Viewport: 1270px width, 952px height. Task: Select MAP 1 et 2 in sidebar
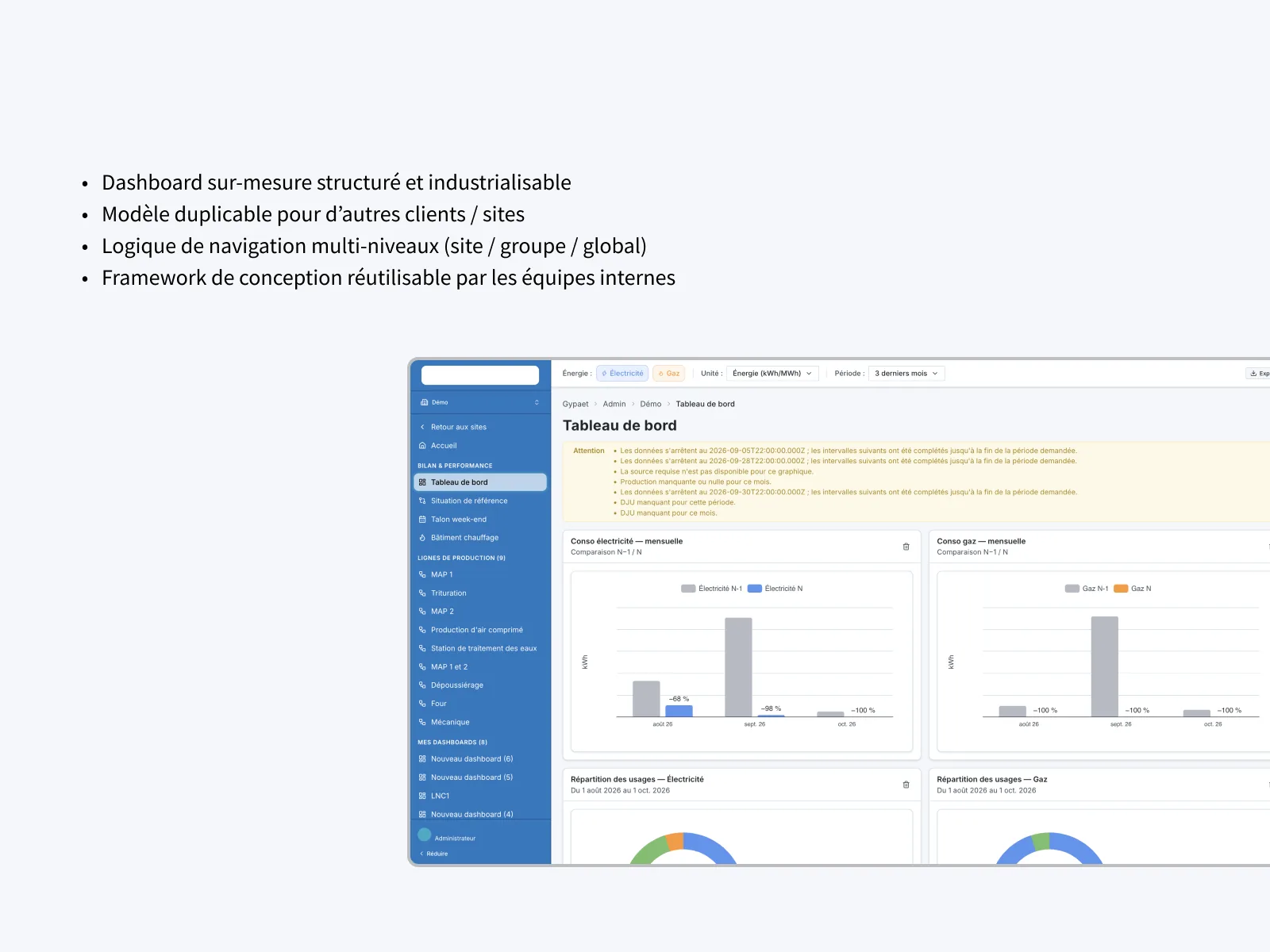(479, 667)
